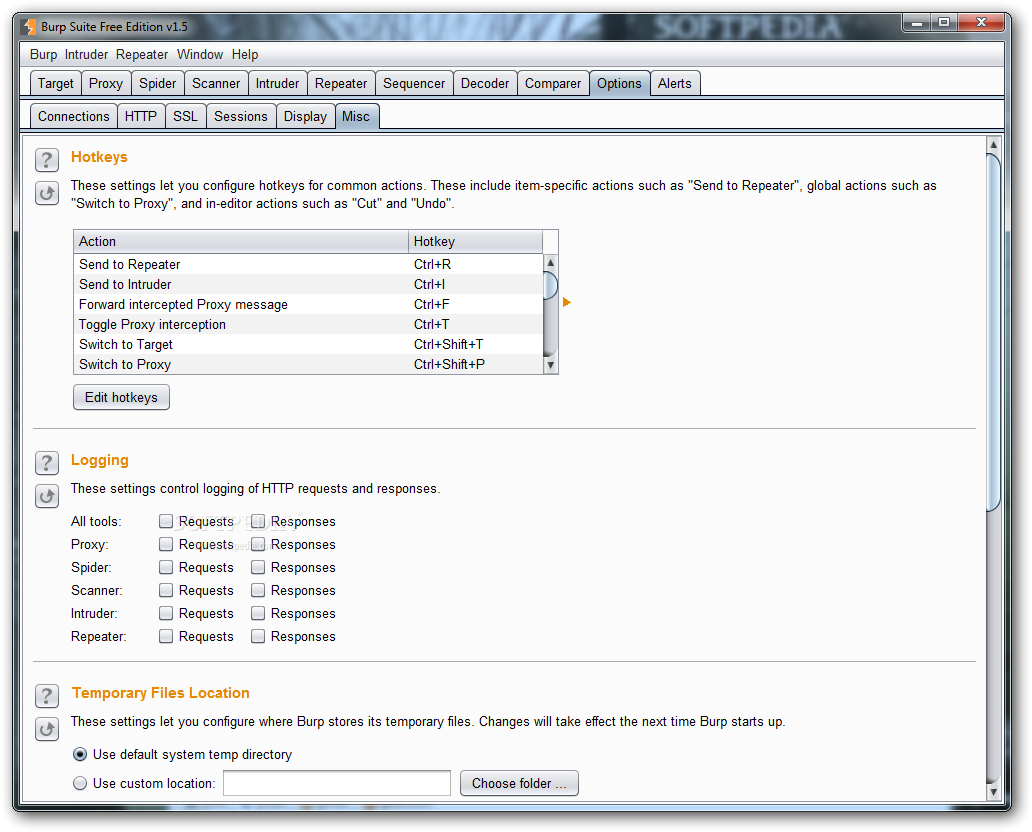This screenshot has width=1032, height=832.
Task: Click the Choose folder button
Action: click(519, 783)
